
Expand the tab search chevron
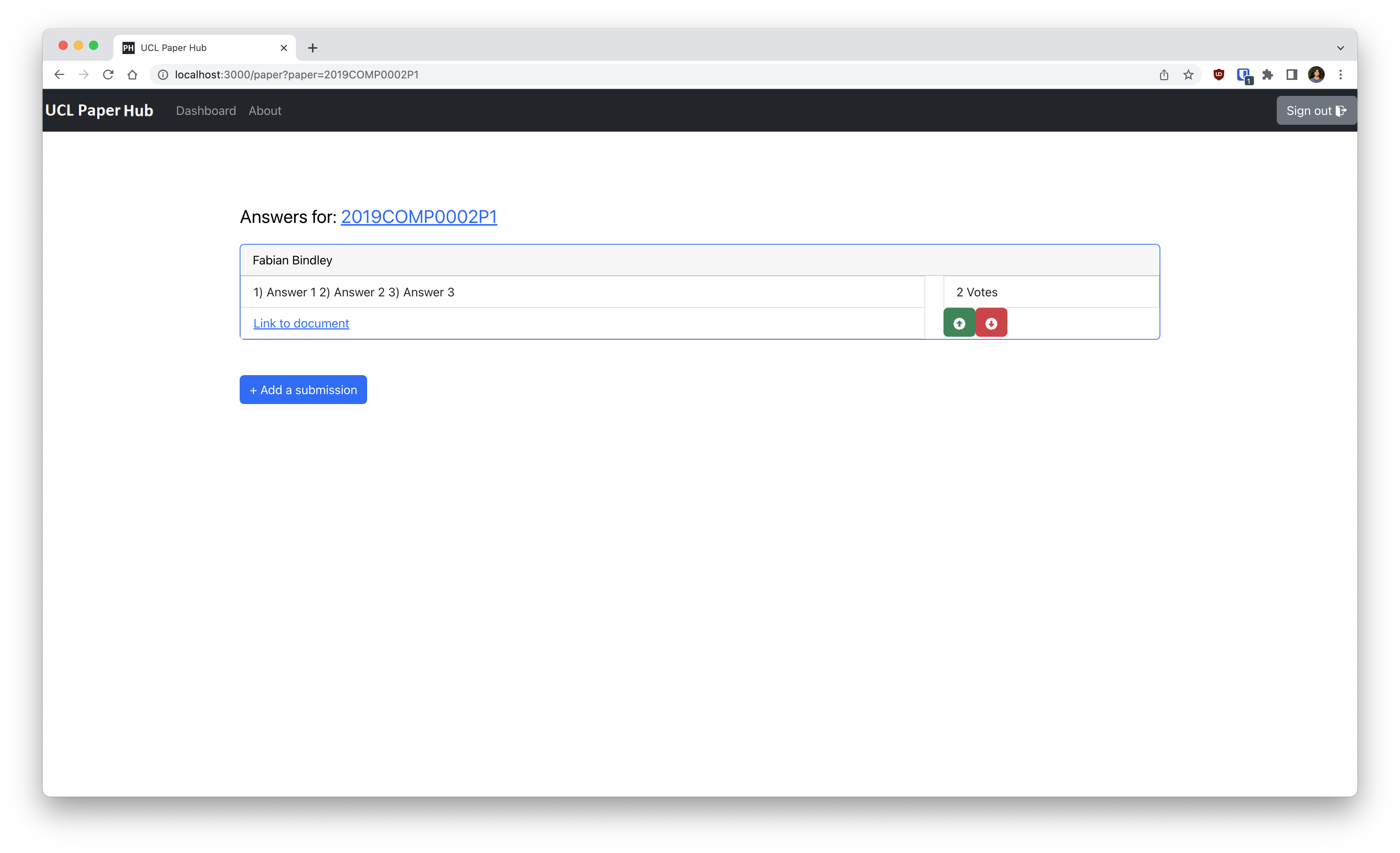click(1340, 48)
